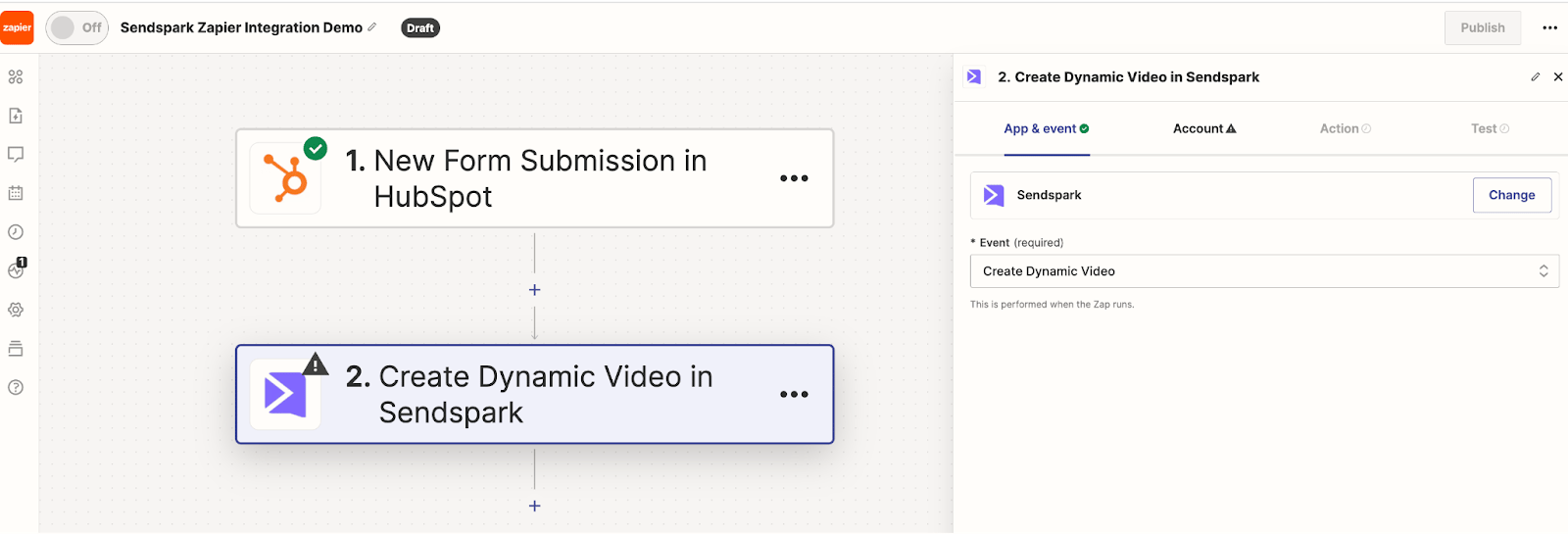Open the Zapier home logo
1568x534 pixels.
pyautogui.click(x=17, y=27)
